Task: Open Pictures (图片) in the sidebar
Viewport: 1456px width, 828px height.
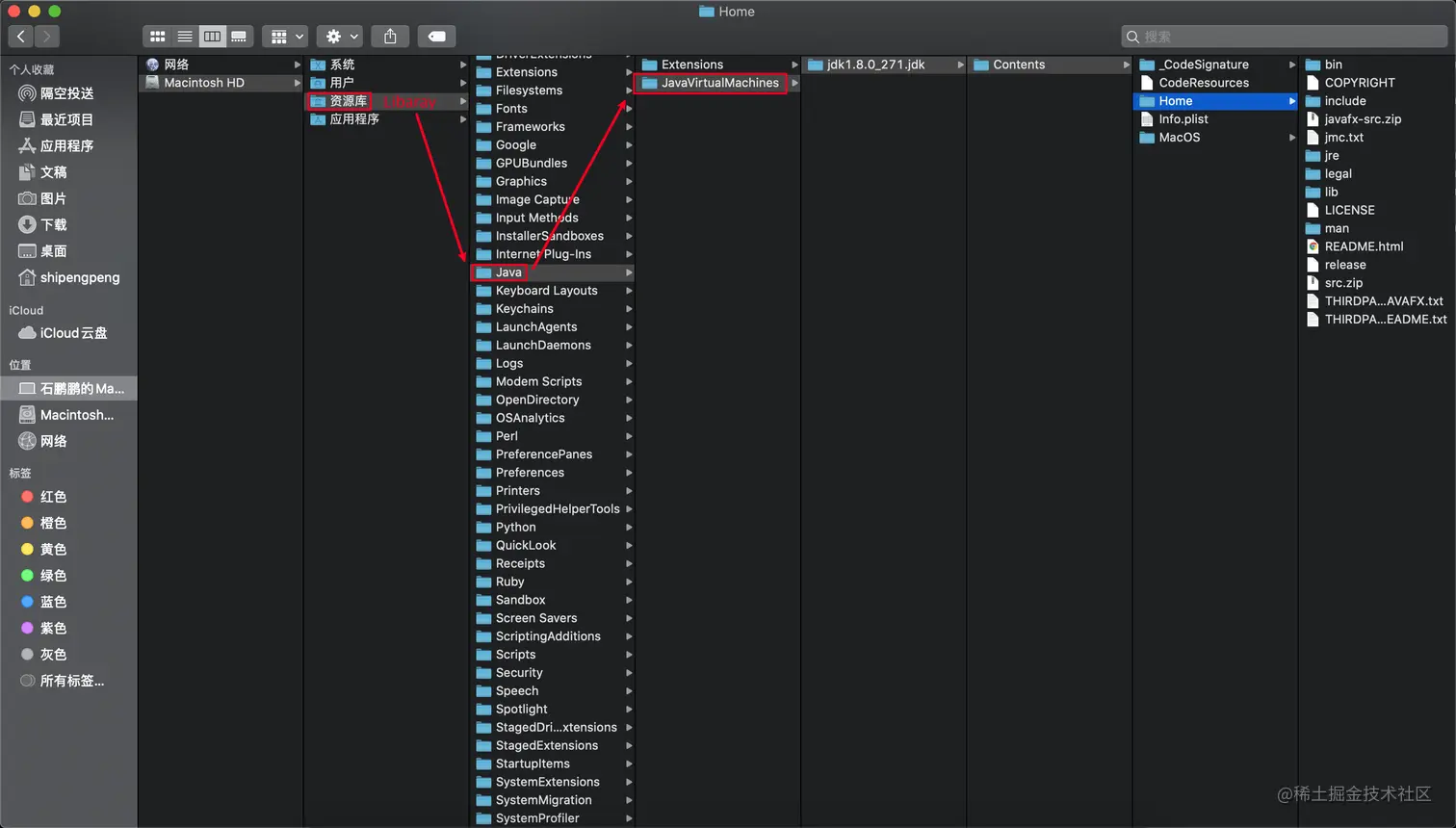Action: [68, 198]
